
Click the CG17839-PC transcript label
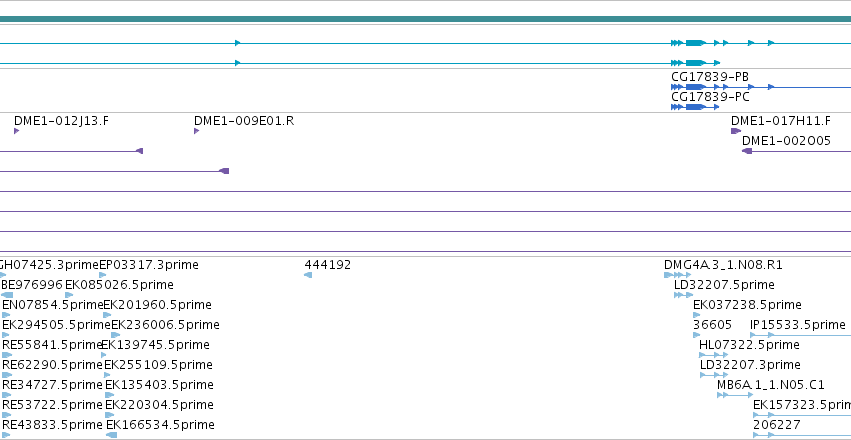(710, 97)
